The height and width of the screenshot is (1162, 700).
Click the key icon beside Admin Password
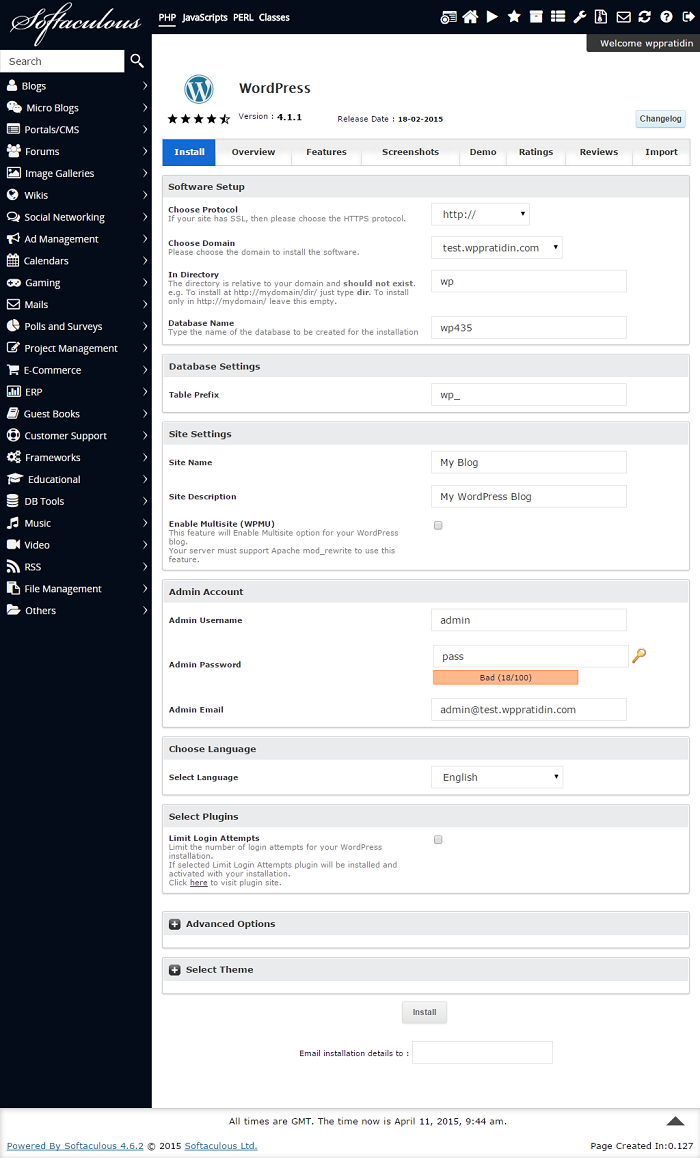(x=640, y=656)
